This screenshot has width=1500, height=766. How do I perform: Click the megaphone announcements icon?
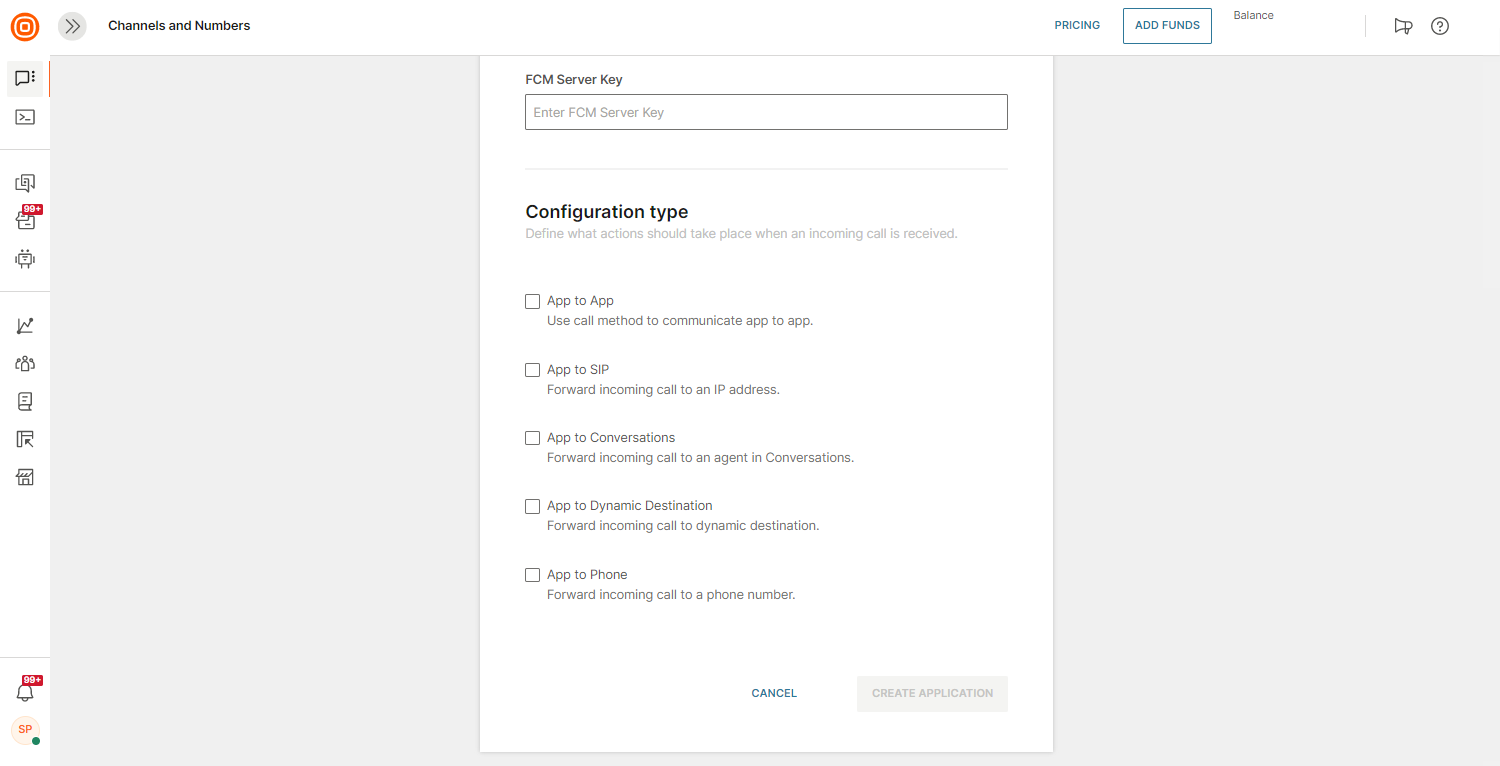[1403, 27]
